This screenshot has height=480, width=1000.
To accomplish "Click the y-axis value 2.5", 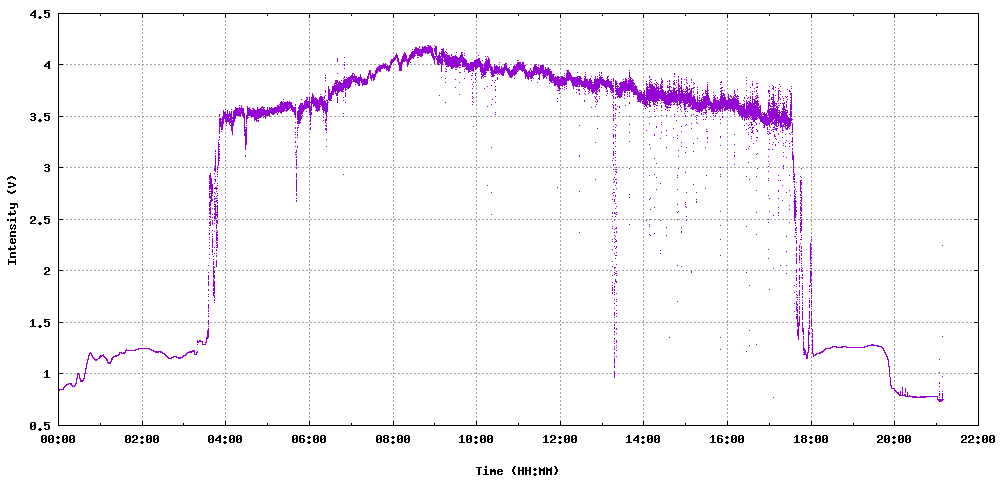I will tap(40, 219).
